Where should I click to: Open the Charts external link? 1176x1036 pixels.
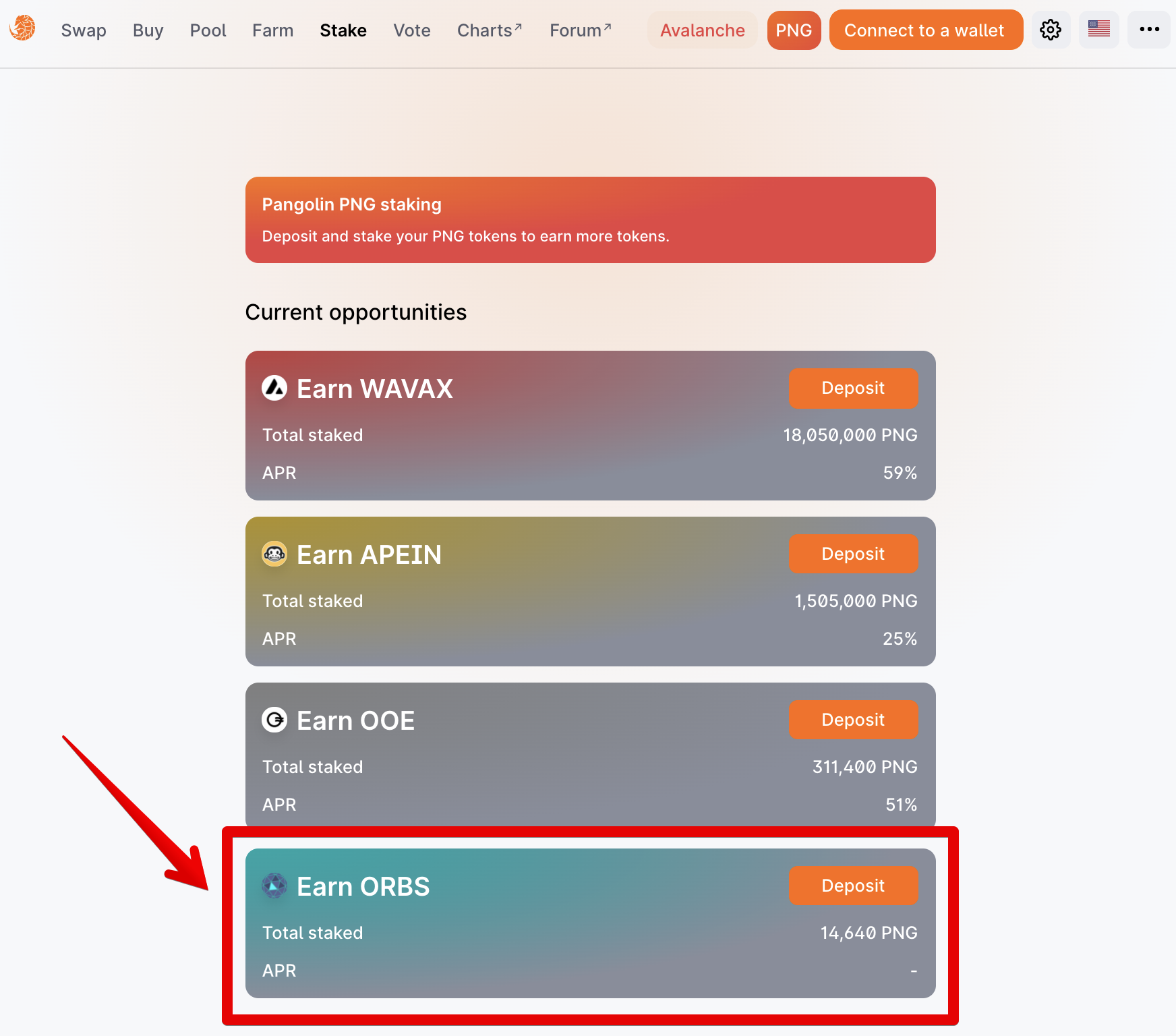(x=490, y=30)
